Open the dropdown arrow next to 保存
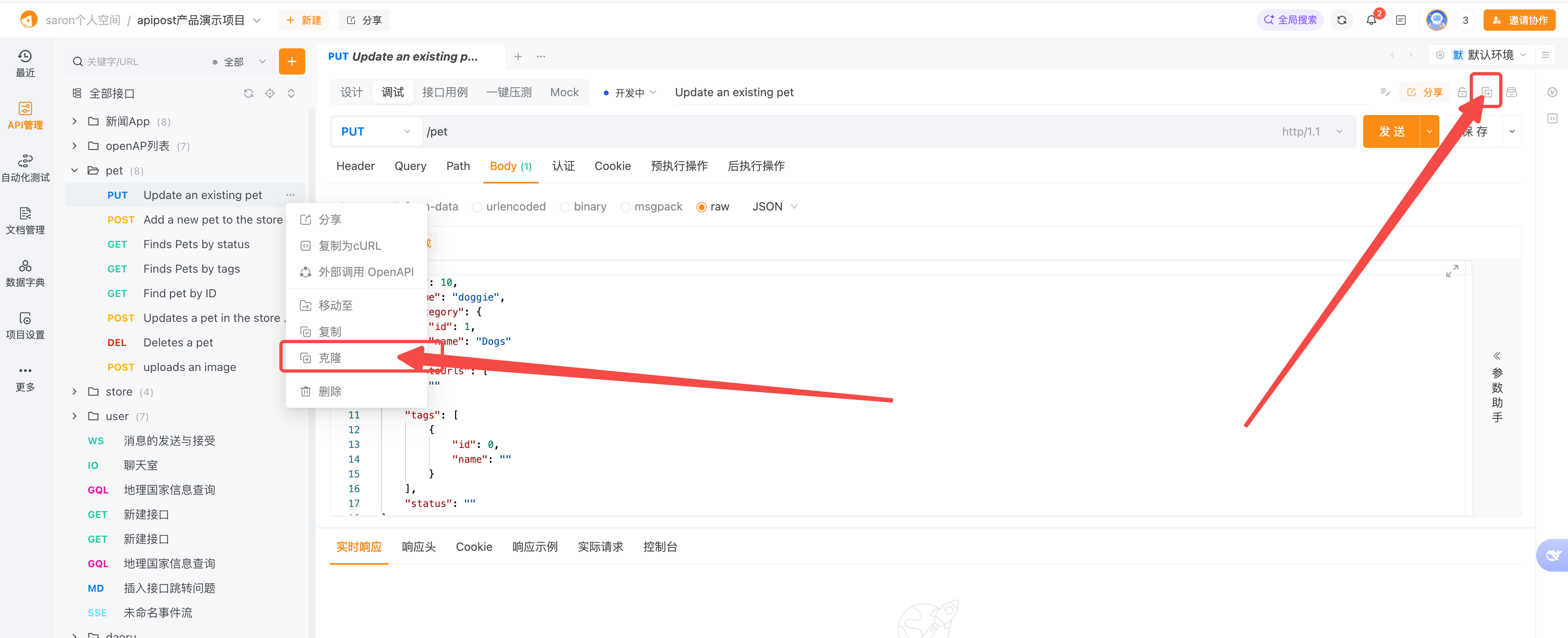The width and height of the screenshot is (1568, 638). [x=1512, y=131]
